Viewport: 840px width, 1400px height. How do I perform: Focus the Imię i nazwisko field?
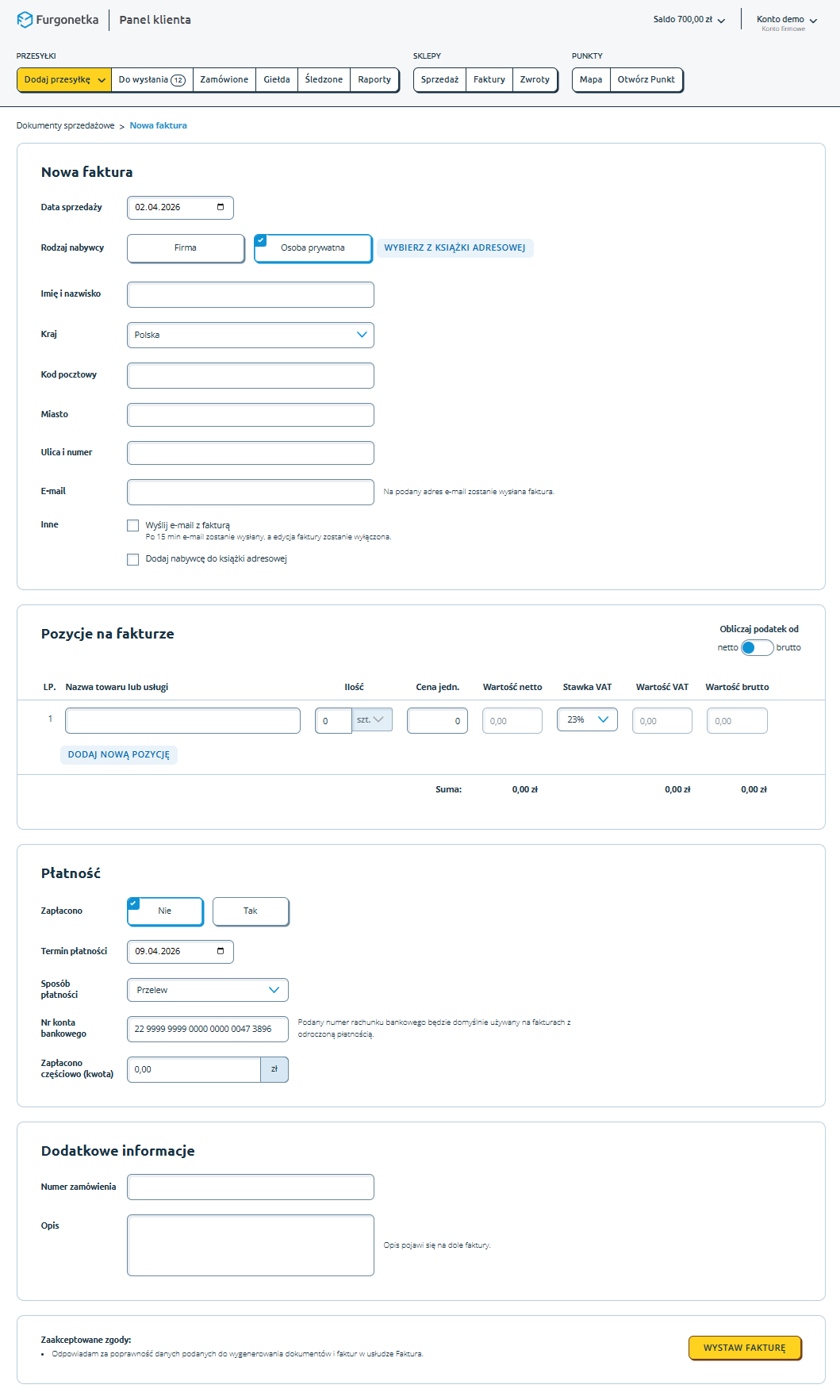[x=251, y=294]
